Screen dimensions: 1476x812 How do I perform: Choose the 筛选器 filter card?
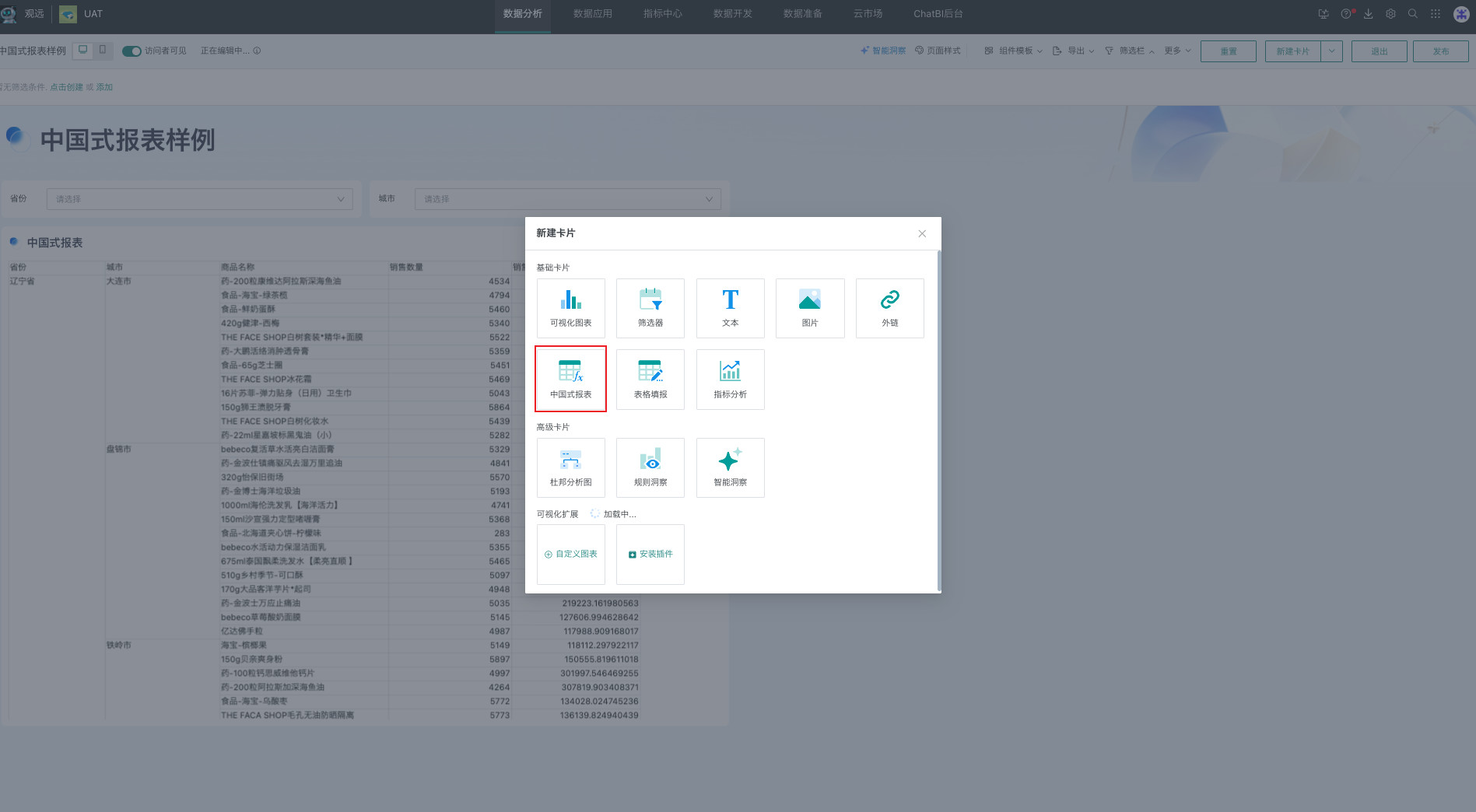pyautogui.click(x=650, y=308)
